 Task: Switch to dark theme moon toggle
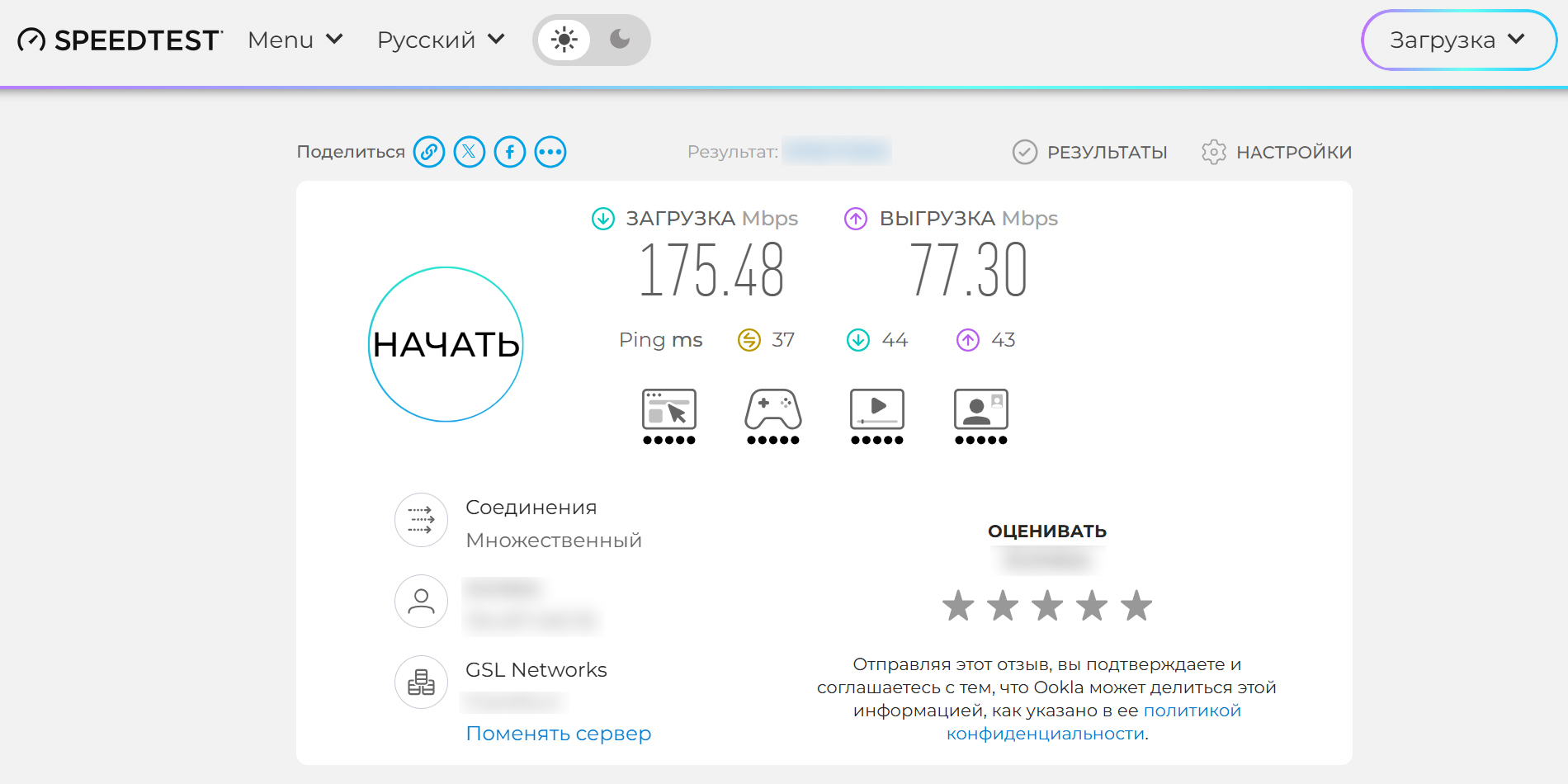click(x=620, y=40)
